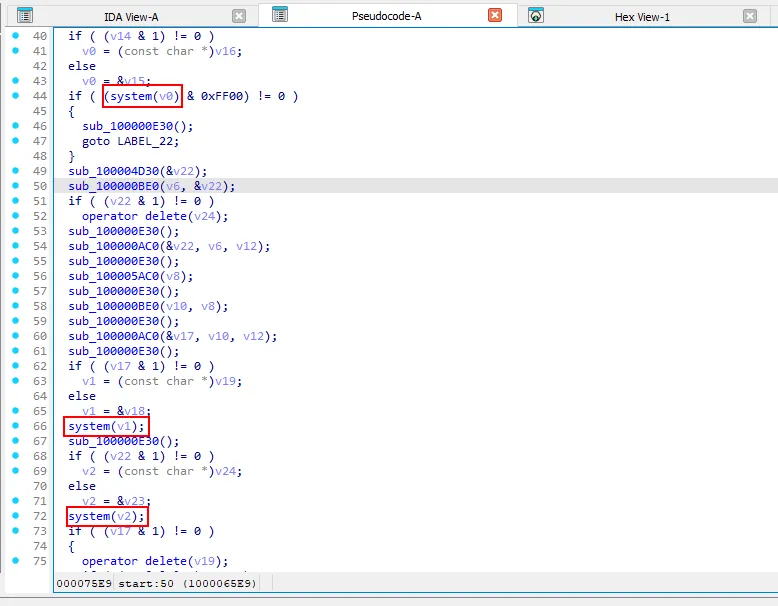The height and width of the screenshot is (606, 778).
Task: Close the IDA View-A tab
Action: tap(239, 16)
